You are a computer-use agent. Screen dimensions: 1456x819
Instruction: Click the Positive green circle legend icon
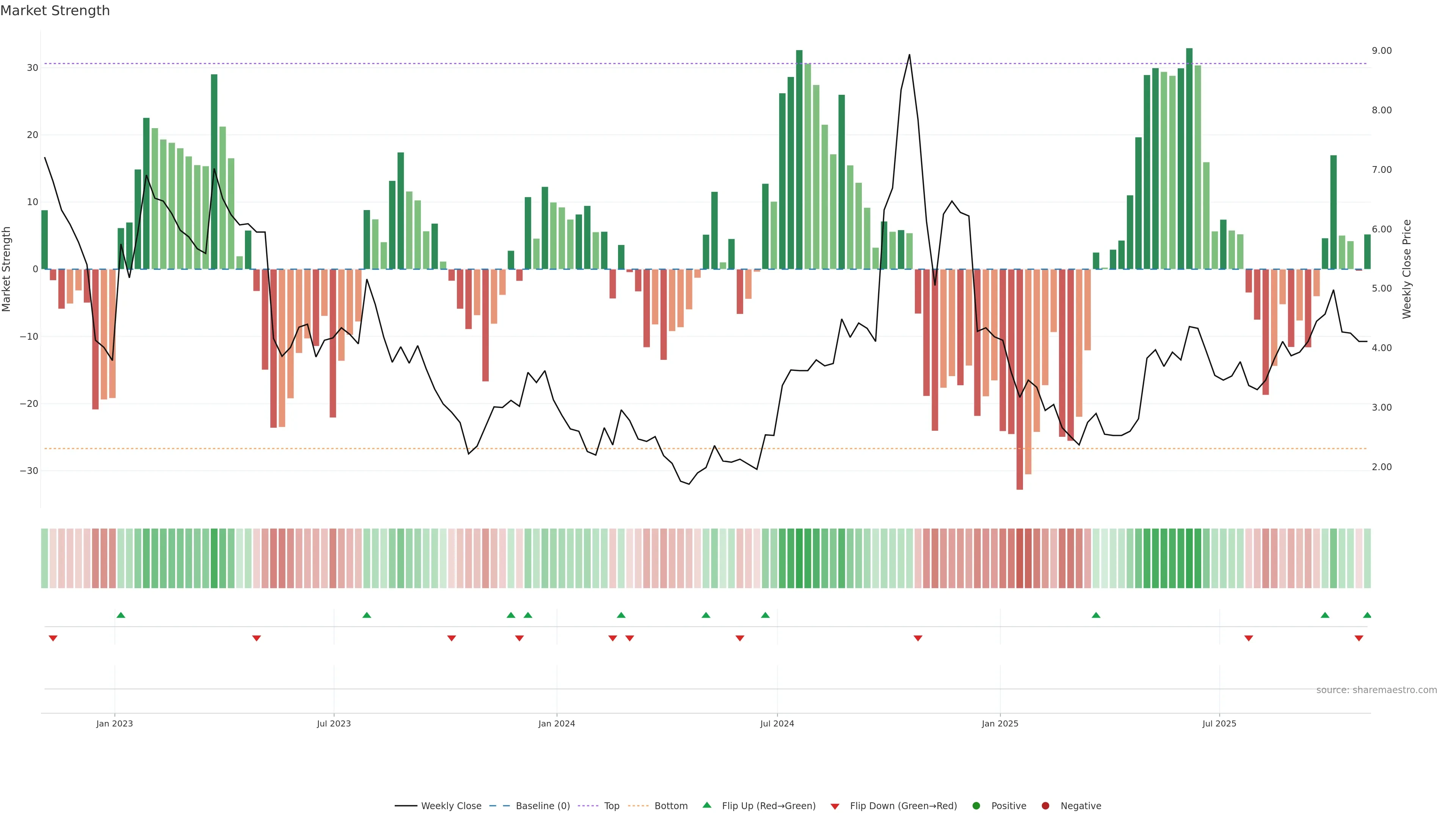(x=976, y=805)
